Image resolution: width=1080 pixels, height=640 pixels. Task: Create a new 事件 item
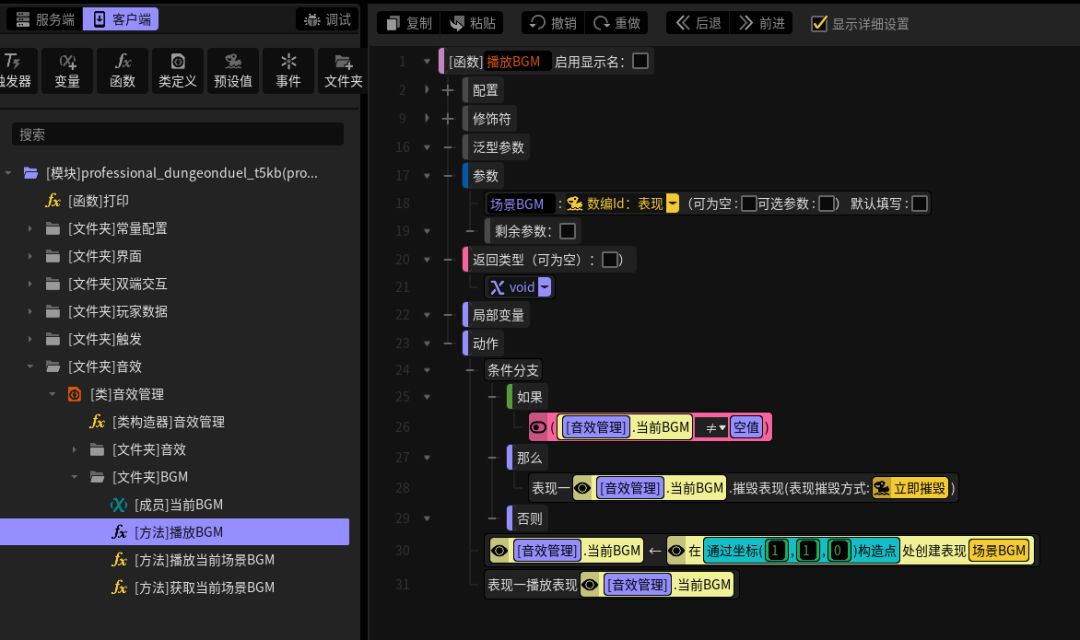tap(288, 70)
